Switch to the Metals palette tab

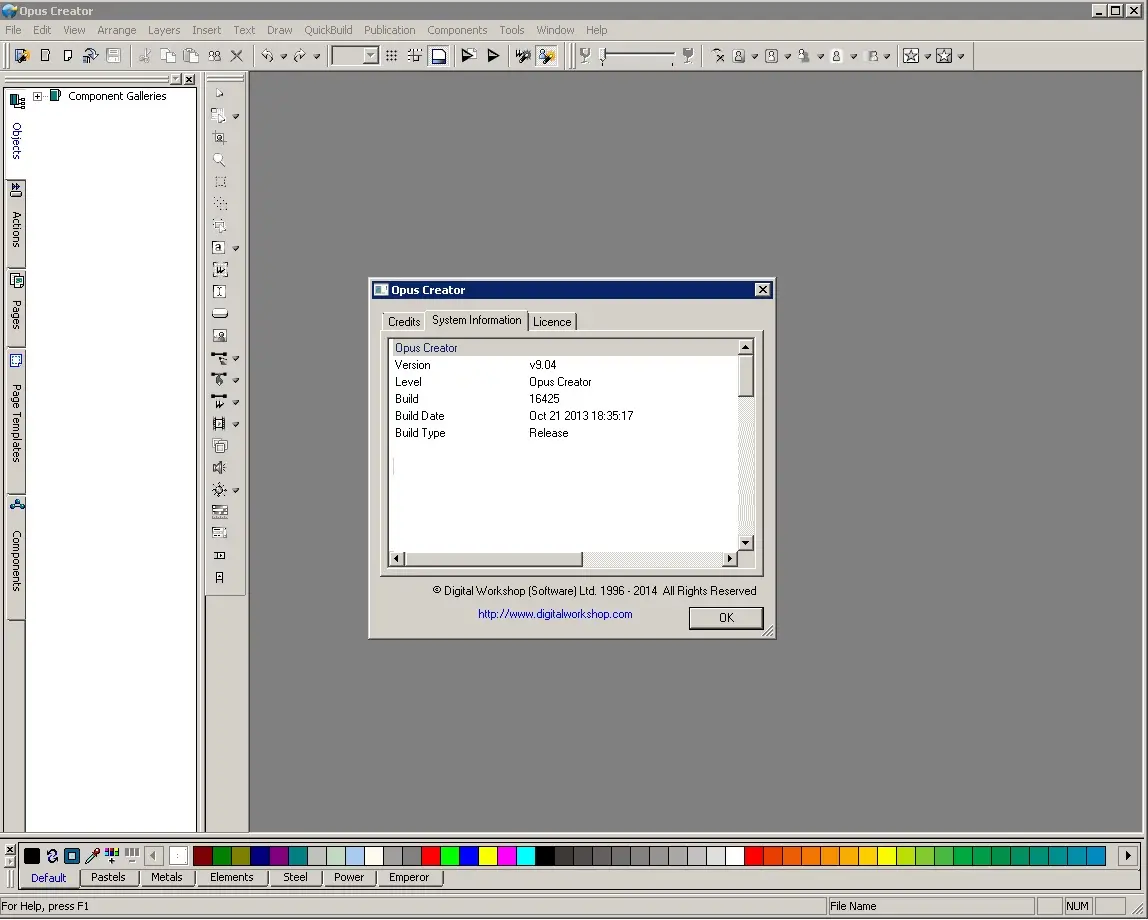pos(167,877)
